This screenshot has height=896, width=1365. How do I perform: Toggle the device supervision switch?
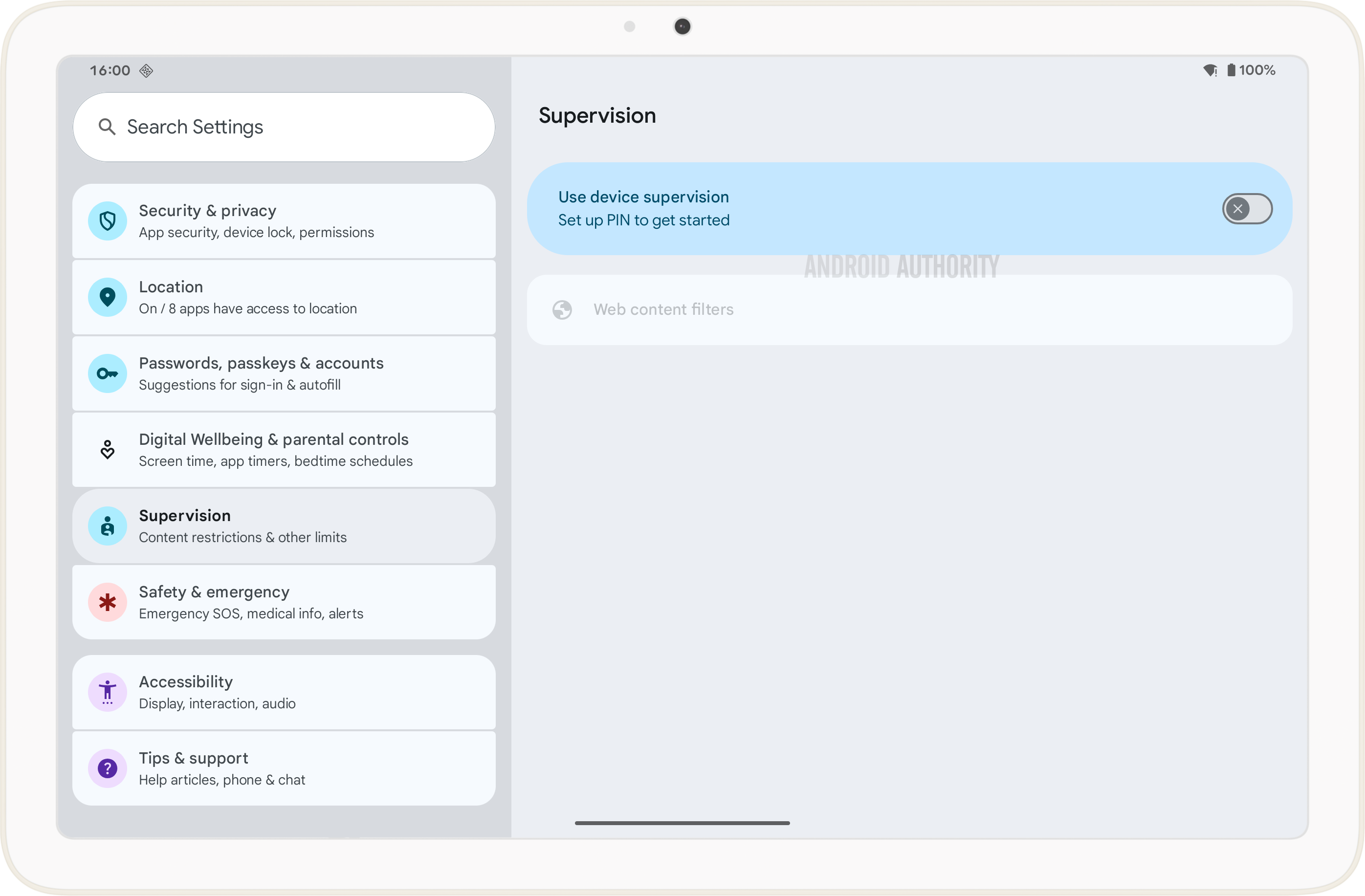pyautogui.click(x=1247, y=209)
